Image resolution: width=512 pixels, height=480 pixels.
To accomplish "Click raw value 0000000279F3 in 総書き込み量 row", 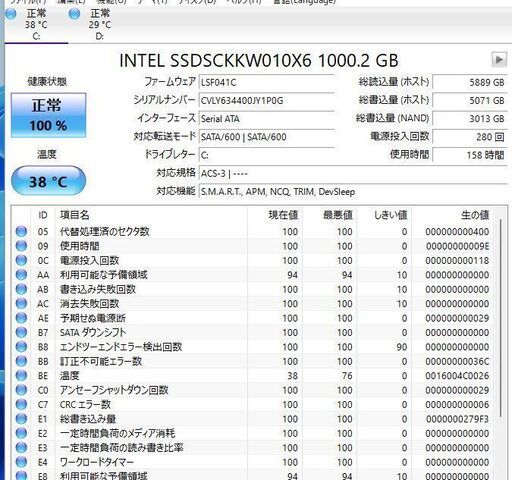I will pyautogui.click(x=457, y=419).
